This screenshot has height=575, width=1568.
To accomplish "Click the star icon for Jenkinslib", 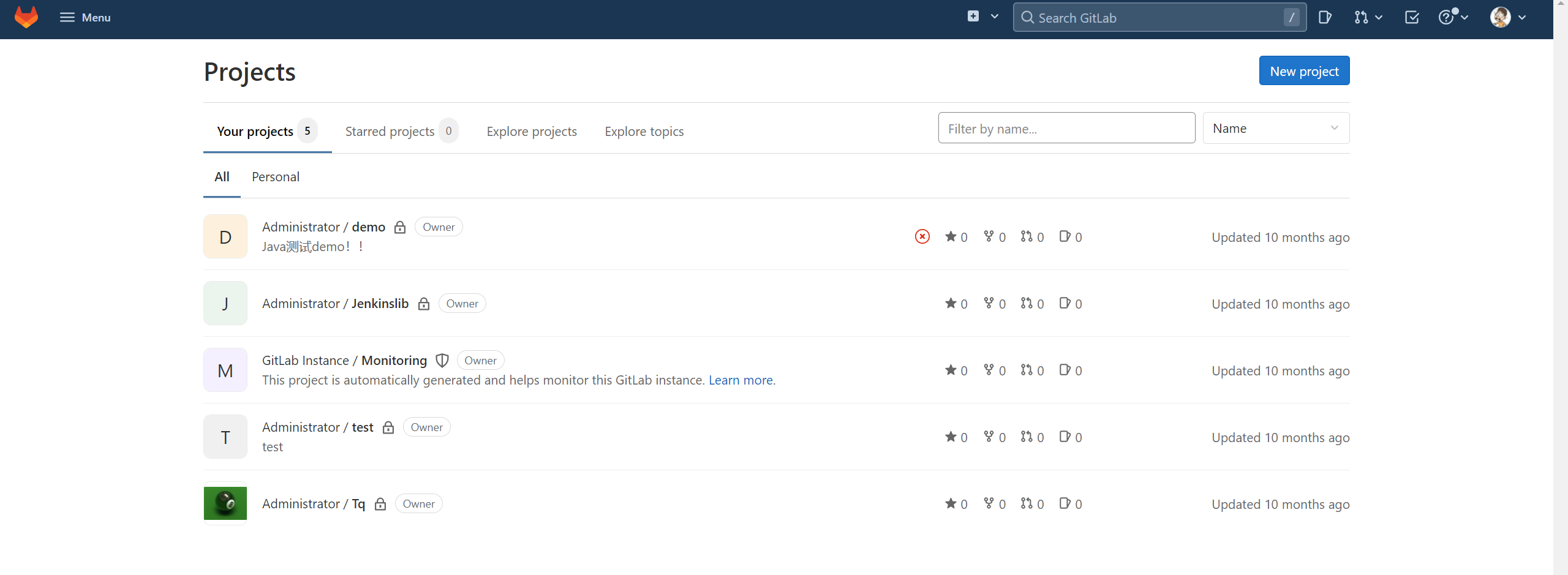I will 951,303.
